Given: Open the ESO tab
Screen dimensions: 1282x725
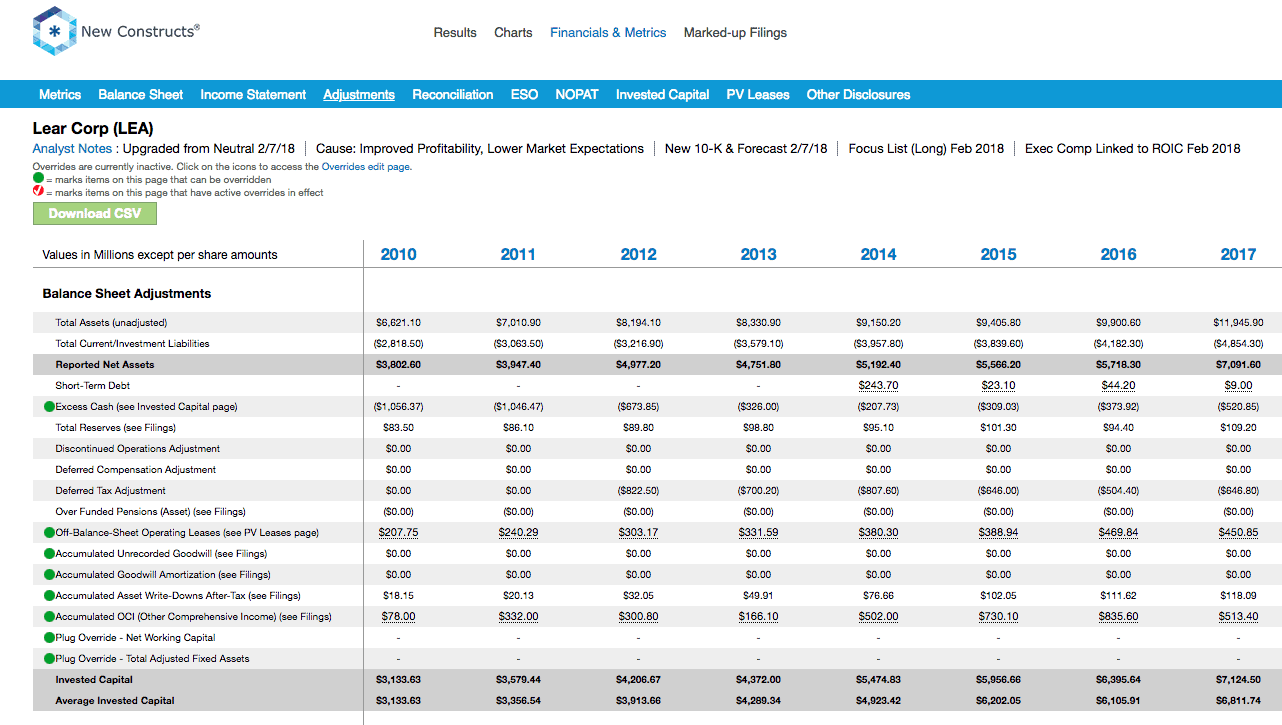Looking at the screenshot, I should click(524, 95).
